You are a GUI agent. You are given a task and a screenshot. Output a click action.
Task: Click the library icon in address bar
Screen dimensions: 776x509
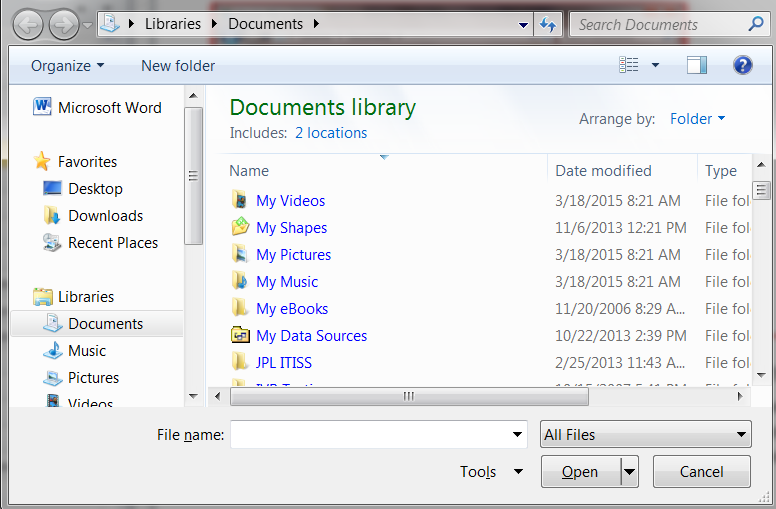pyautogui.click(x=110, y=24)
